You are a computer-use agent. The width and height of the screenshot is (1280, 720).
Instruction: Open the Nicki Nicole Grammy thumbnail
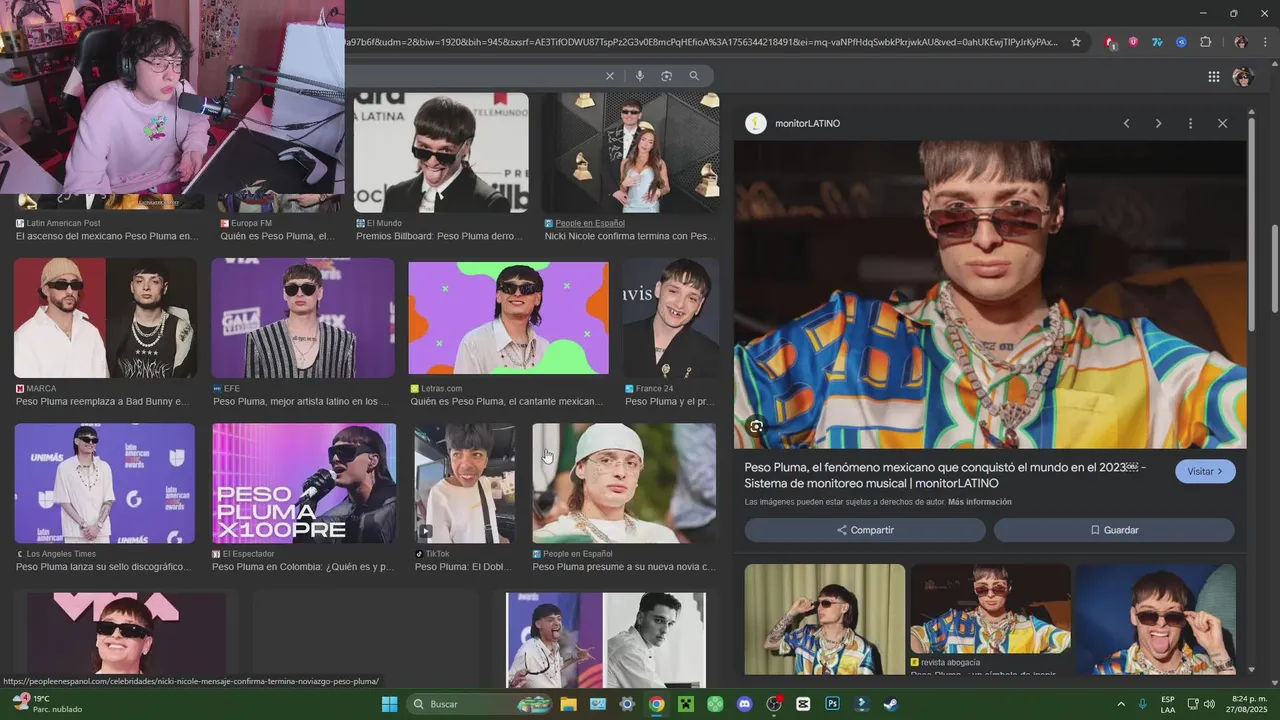(x=631, y=153)
